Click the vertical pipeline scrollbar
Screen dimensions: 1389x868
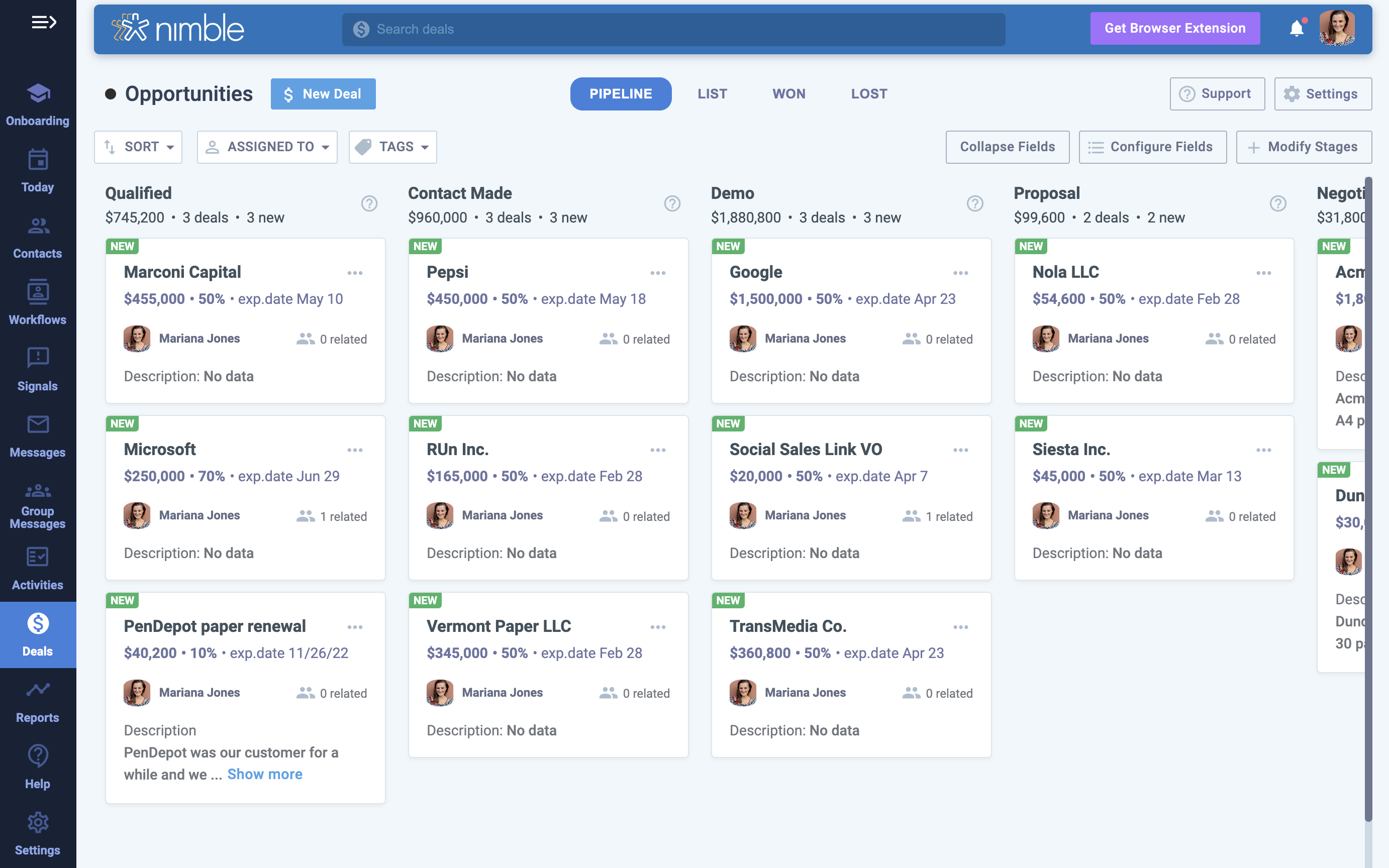(1368, 499)
